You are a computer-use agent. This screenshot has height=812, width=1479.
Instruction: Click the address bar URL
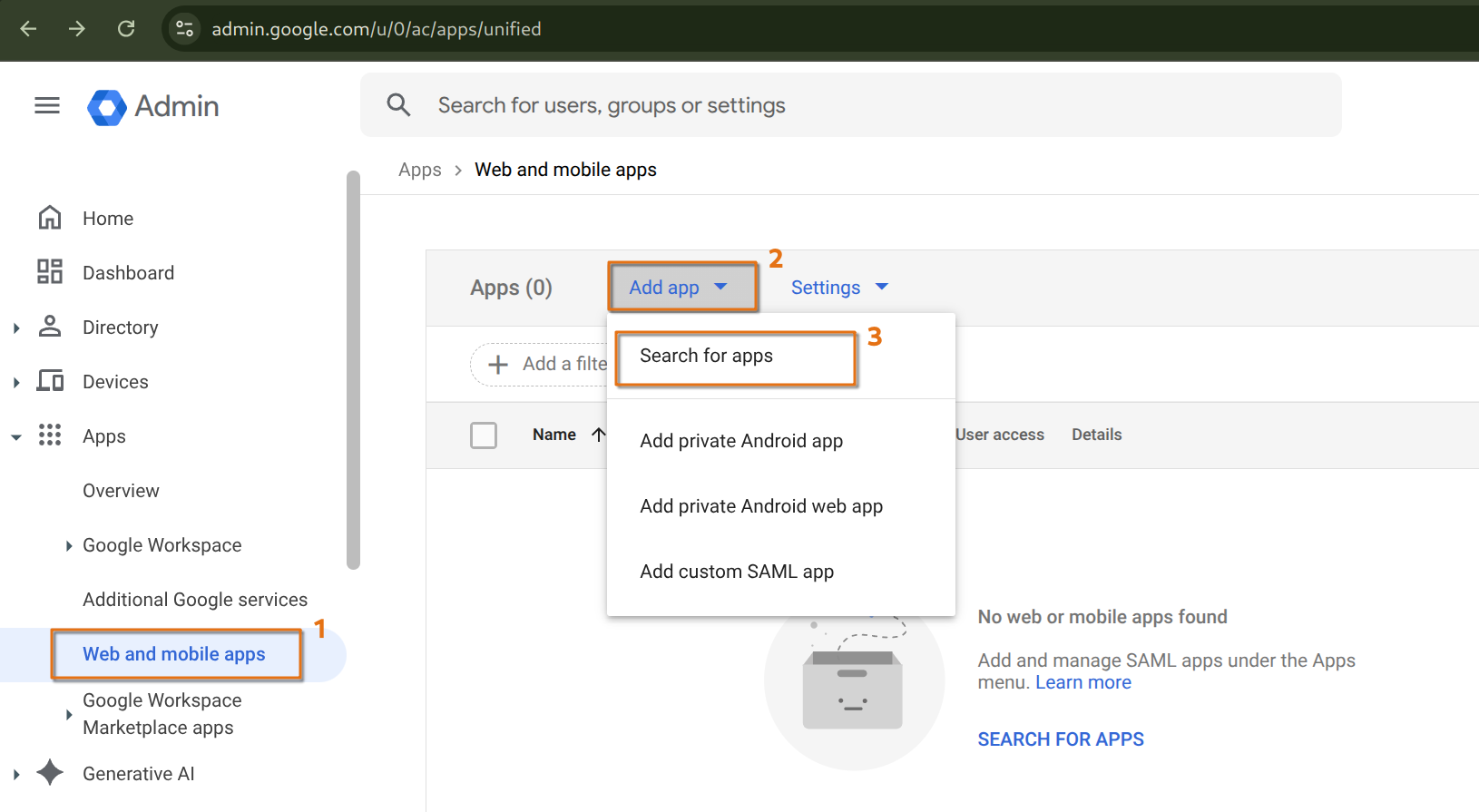pyautogui.click(x=377, y=29)
